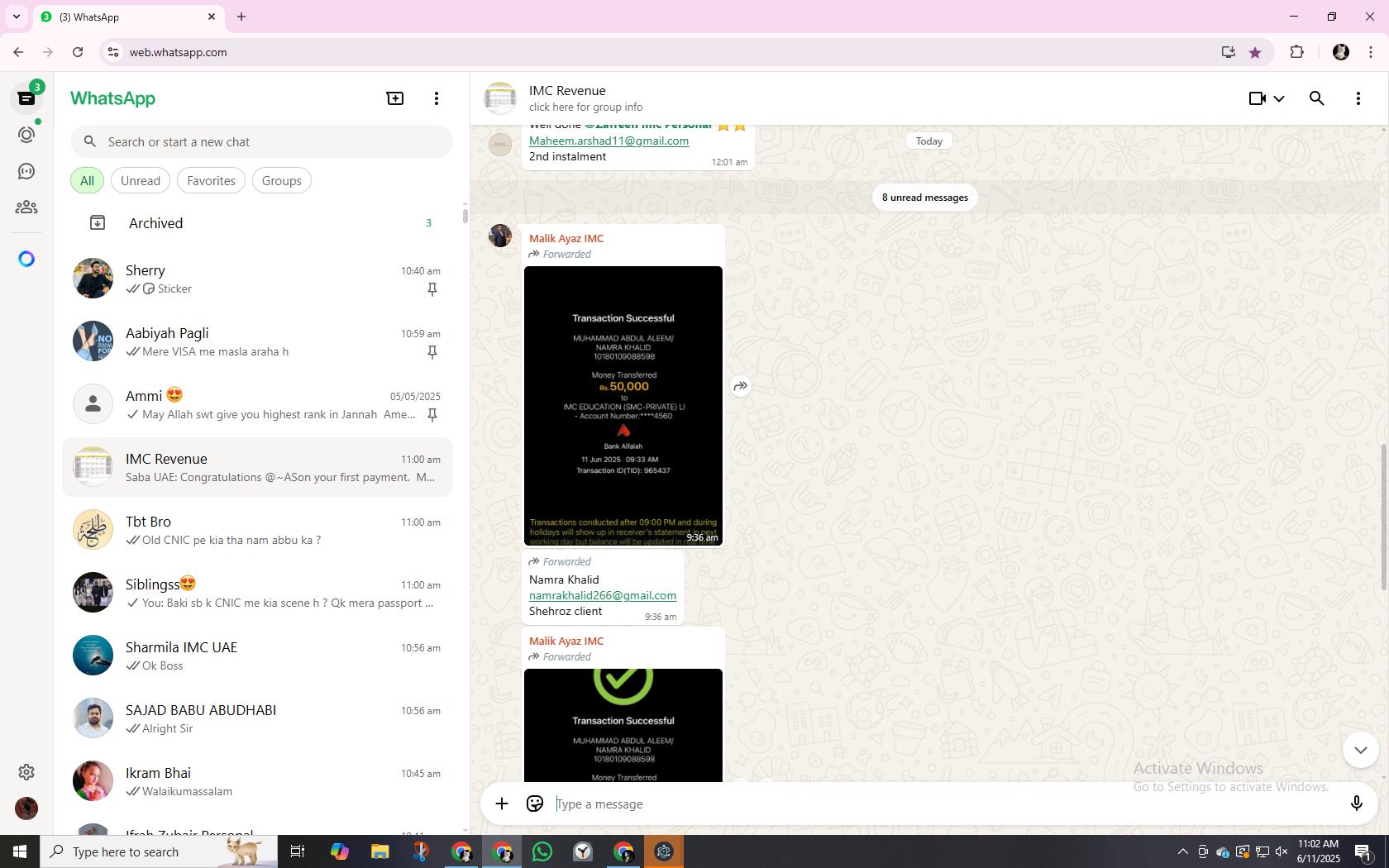Select the Unread chats filter
Viewport: 1389px width, 868px height.
pyautogui.click(x=141, y=180)
